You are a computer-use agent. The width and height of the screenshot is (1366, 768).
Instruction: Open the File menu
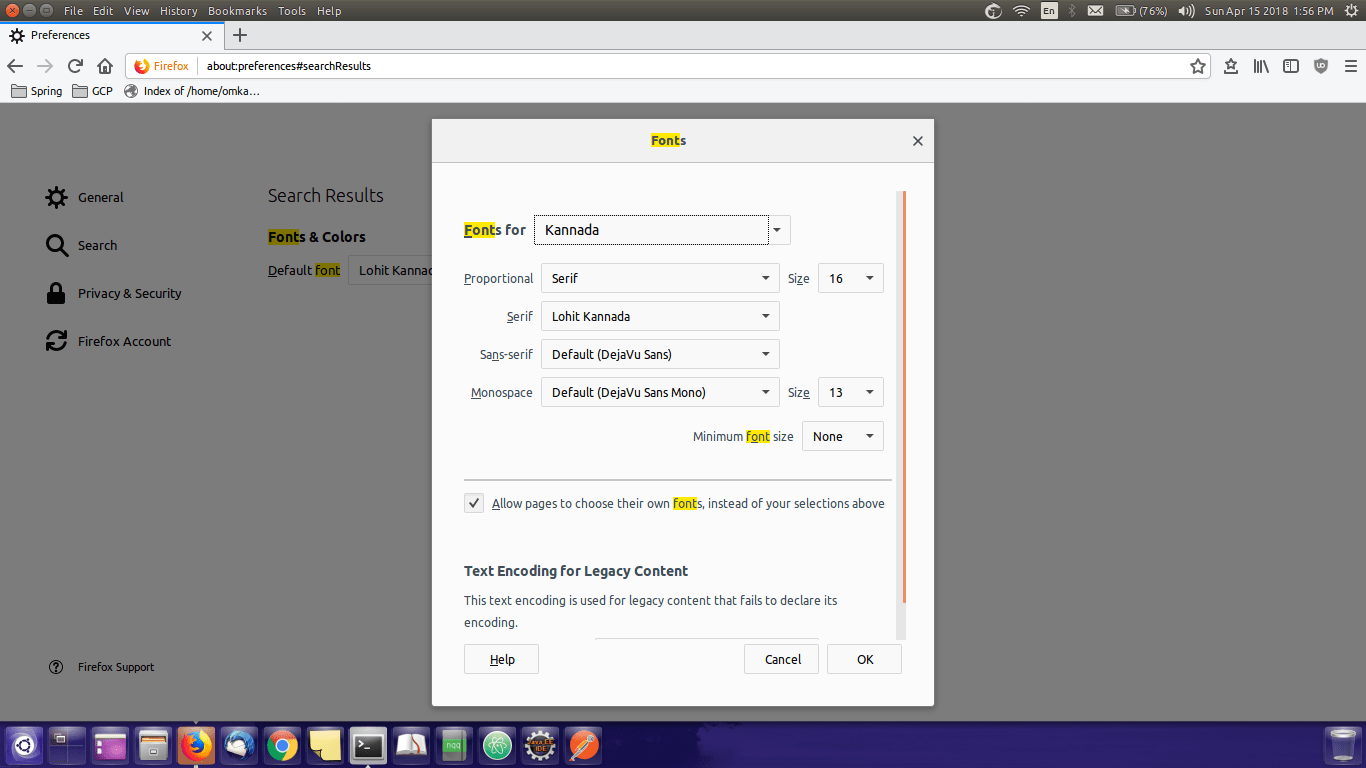click(x=73, y=11)
